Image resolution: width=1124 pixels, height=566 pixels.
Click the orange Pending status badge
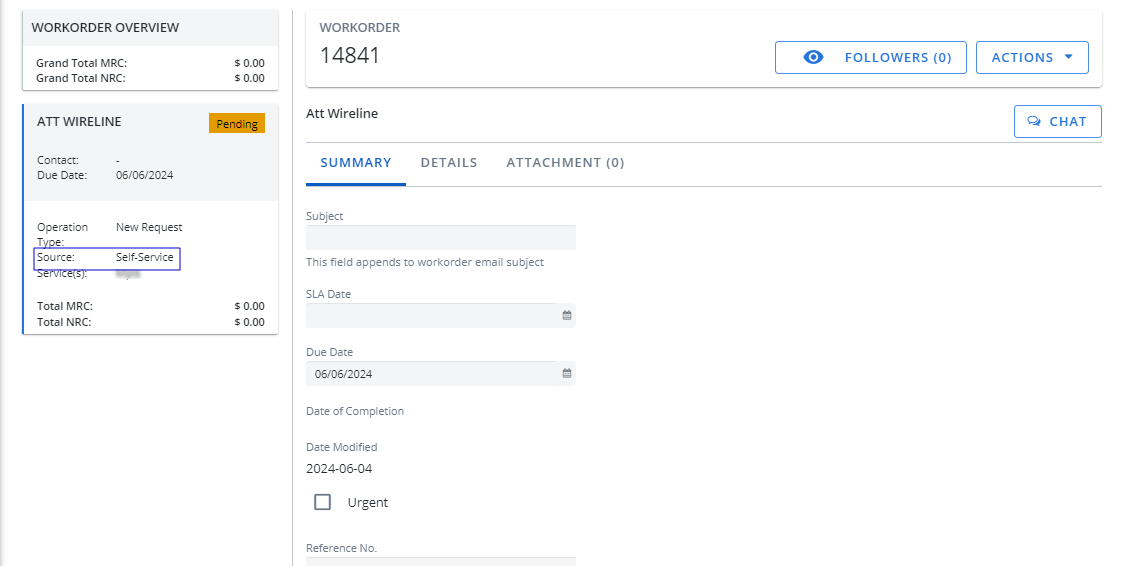[237, 124]
